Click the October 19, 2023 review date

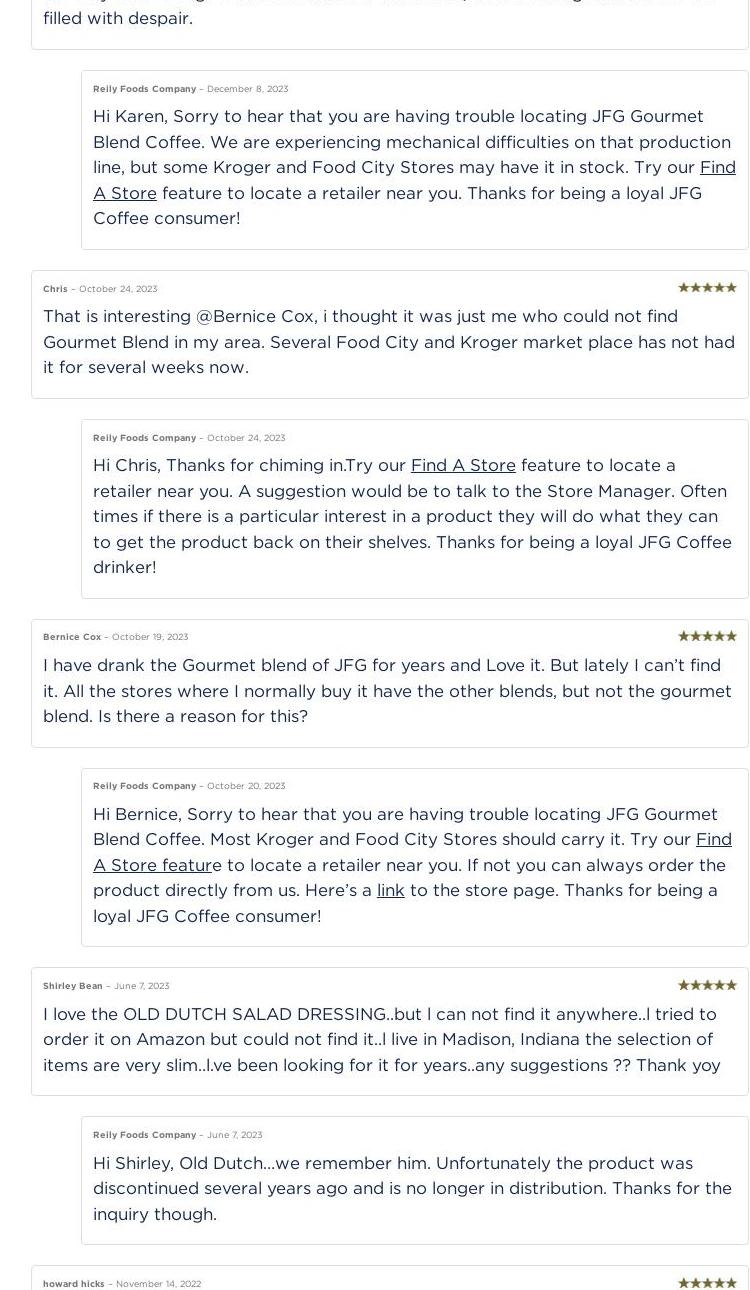tap(150, 637)
